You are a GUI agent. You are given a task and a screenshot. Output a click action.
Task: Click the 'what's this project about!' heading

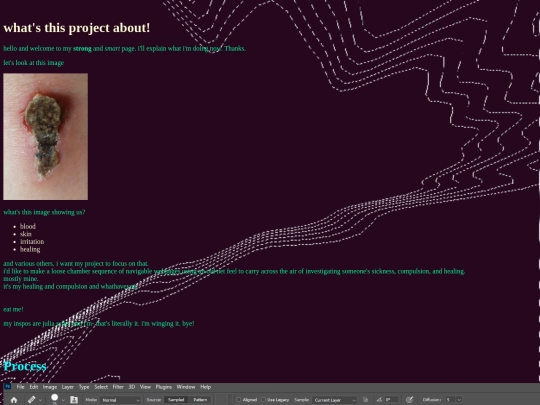(x=77, y=28)
